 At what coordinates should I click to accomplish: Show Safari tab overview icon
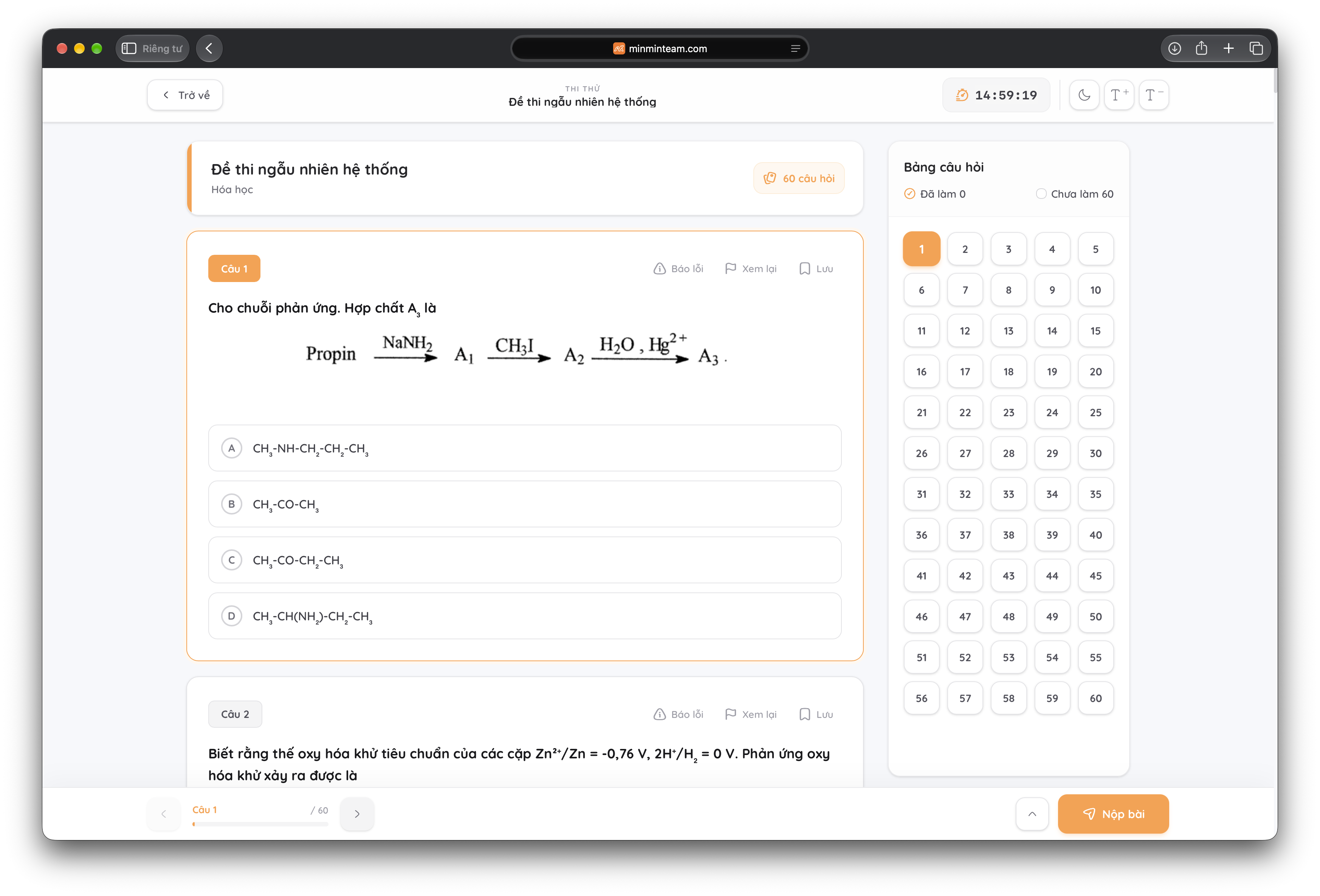pyautogui.click(x=1256, y=49)
